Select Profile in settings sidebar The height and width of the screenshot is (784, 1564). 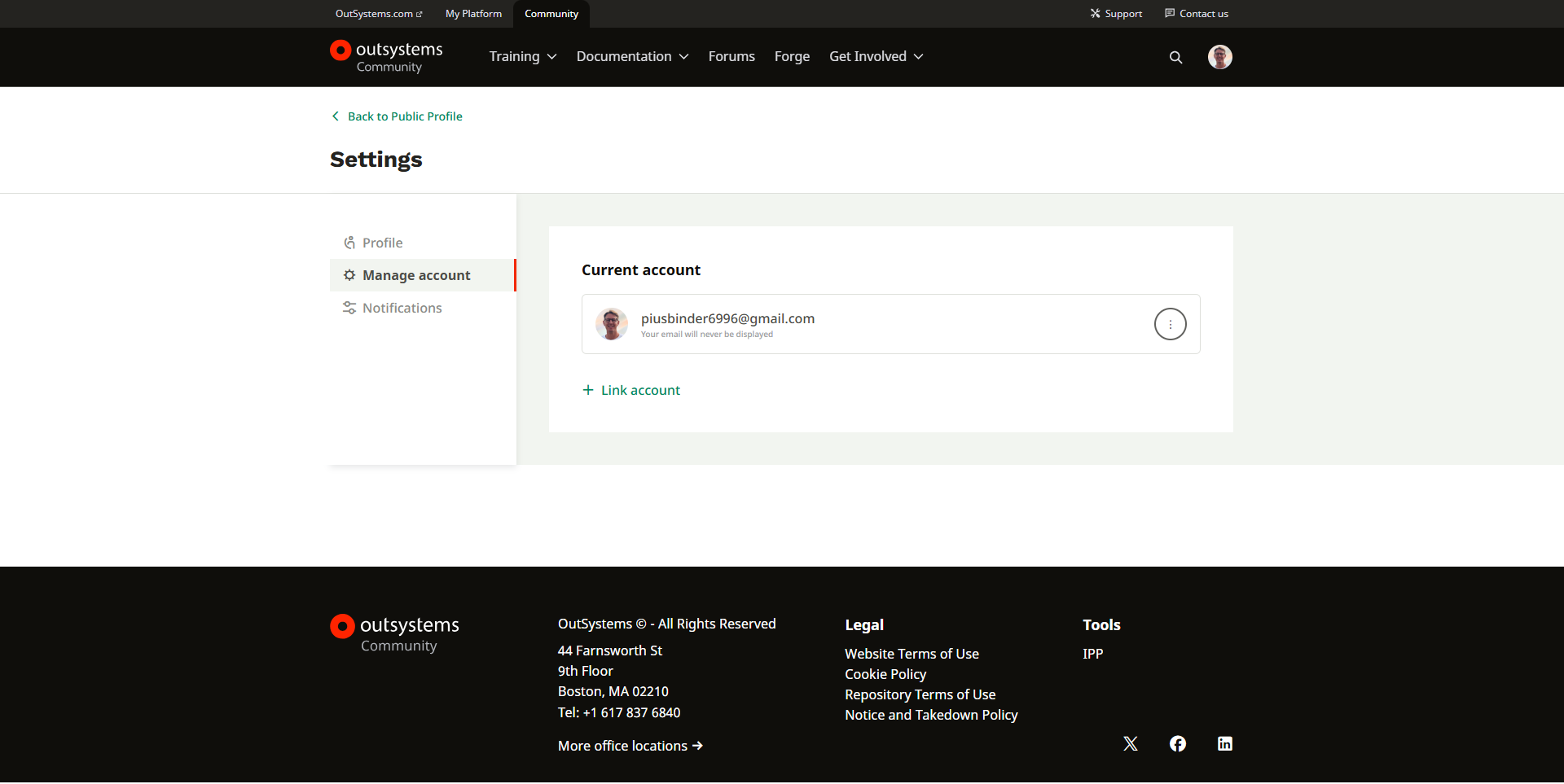pyautogui.click(x=382, y=243)
